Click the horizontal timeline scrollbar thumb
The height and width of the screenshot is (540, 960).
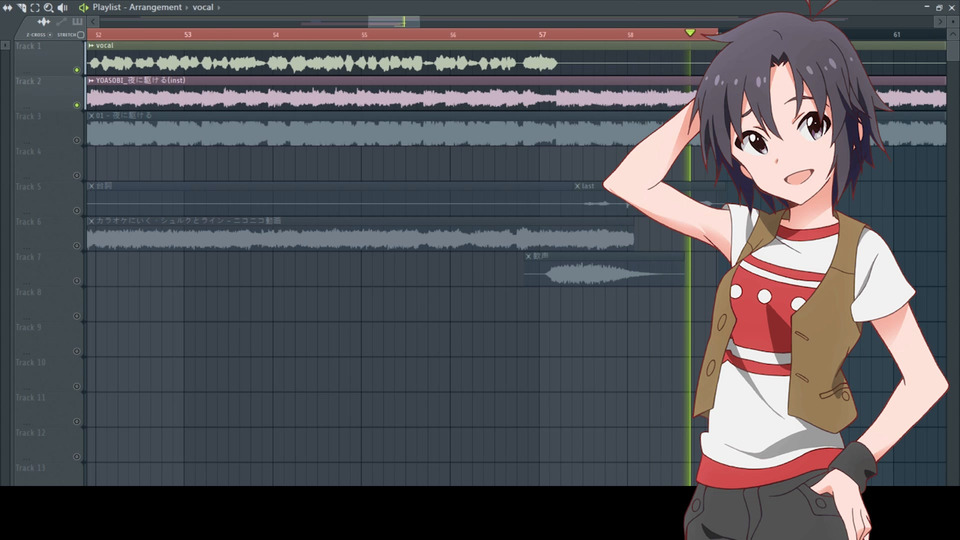[x=394, y=21]
